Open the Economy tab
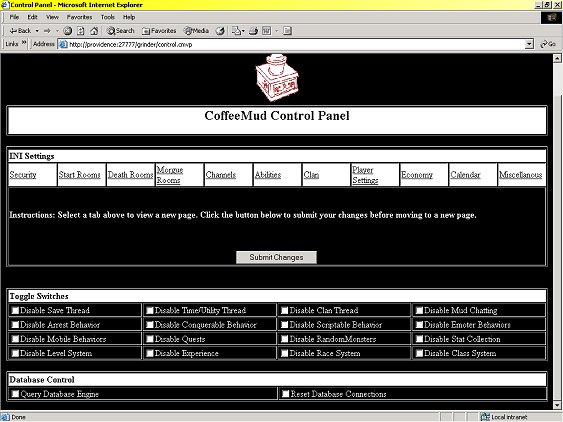The height and width of the screenshot is (422, 563). click(417, 175)
